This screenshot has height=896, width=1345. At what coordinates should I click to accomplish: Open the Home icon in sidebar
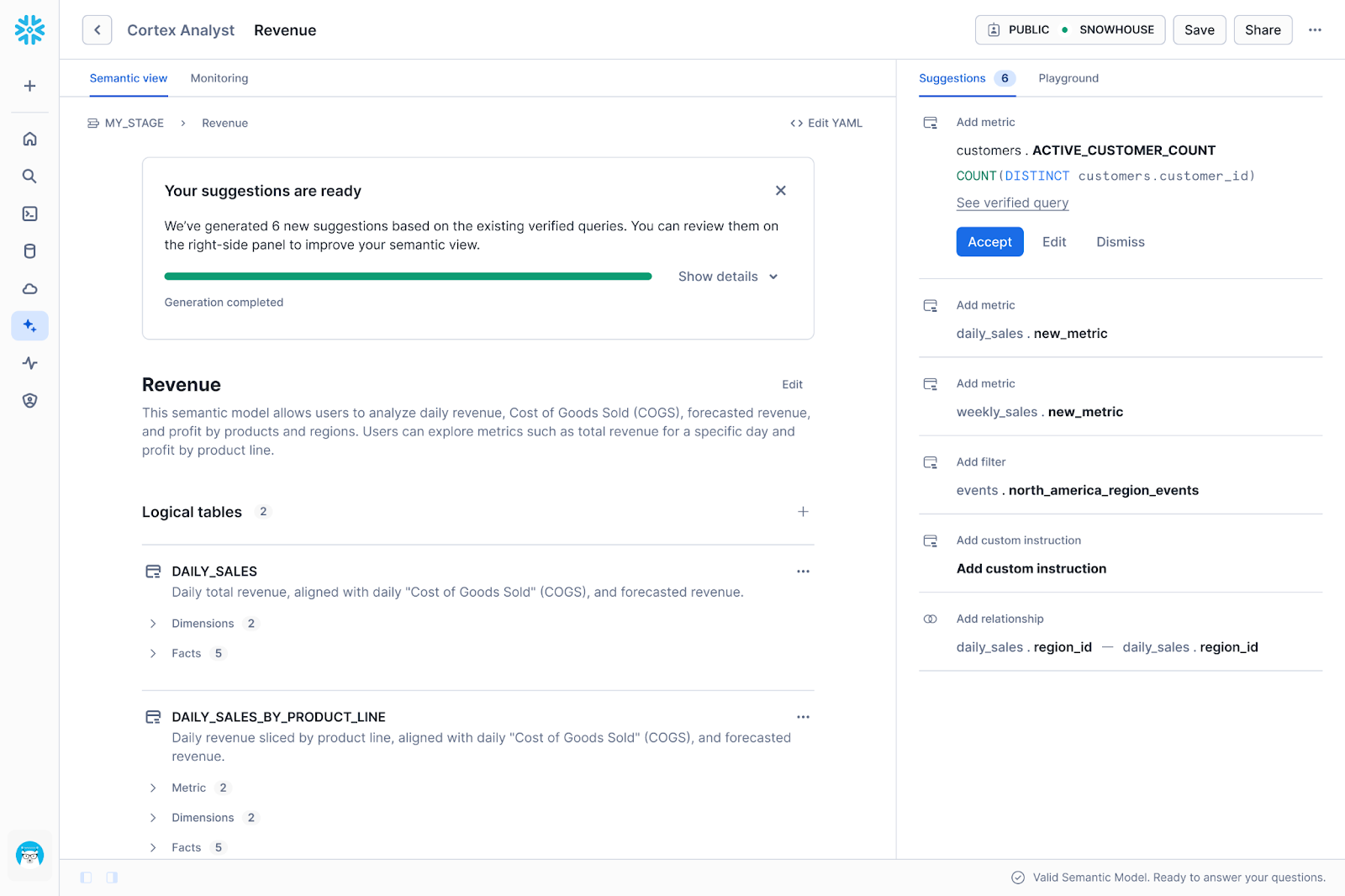[x=29, y=139]
